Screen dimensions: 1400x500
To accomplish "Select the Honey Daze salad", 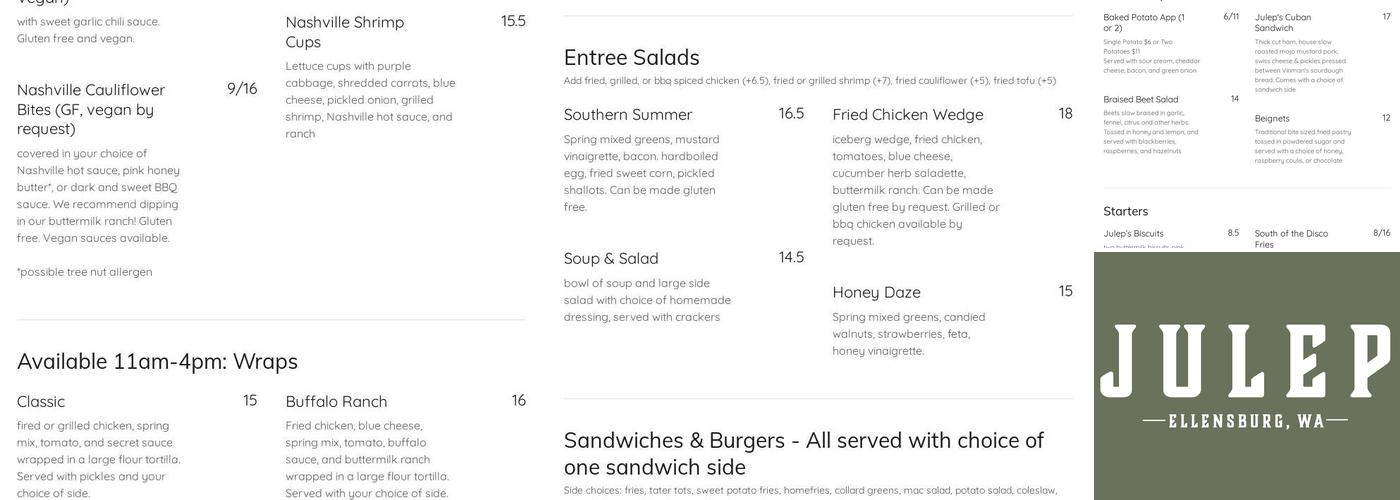I will coord(876,292).
